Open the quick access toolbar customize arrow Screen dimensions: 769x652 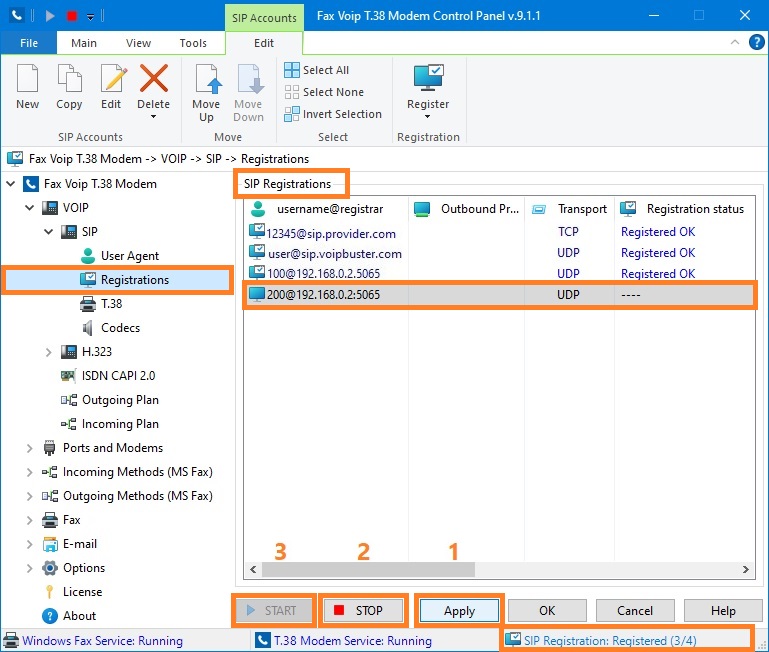tap(91, 17)
